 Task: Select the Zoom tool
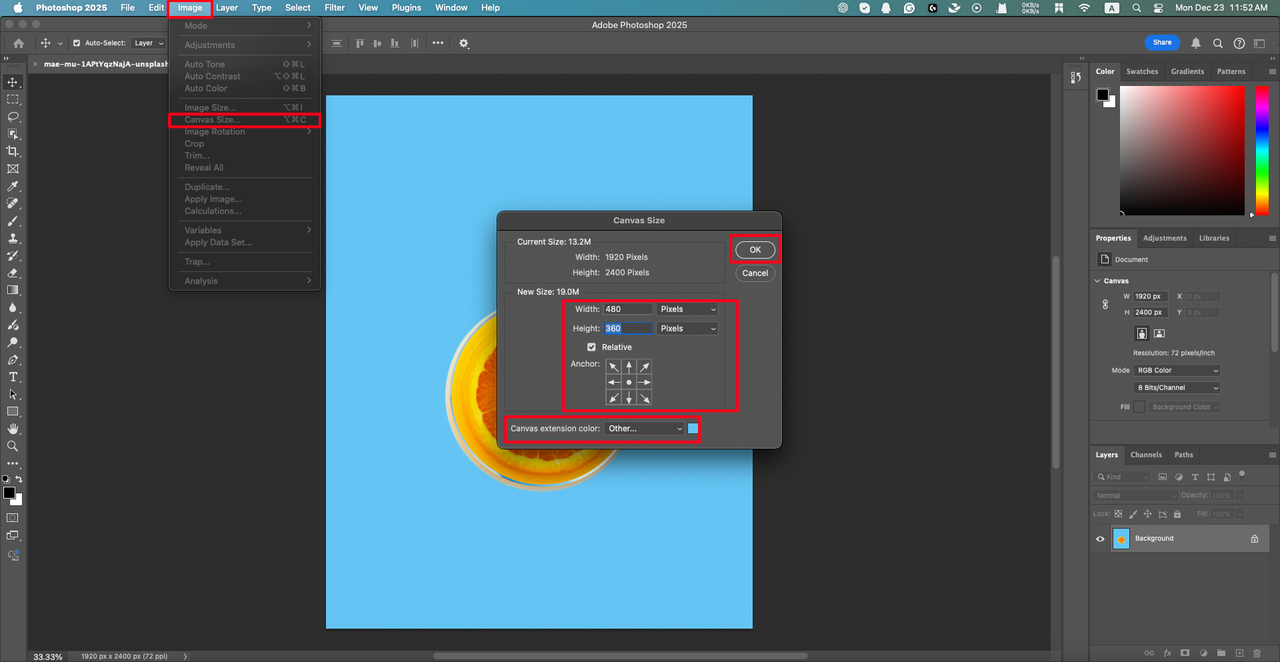13,446
